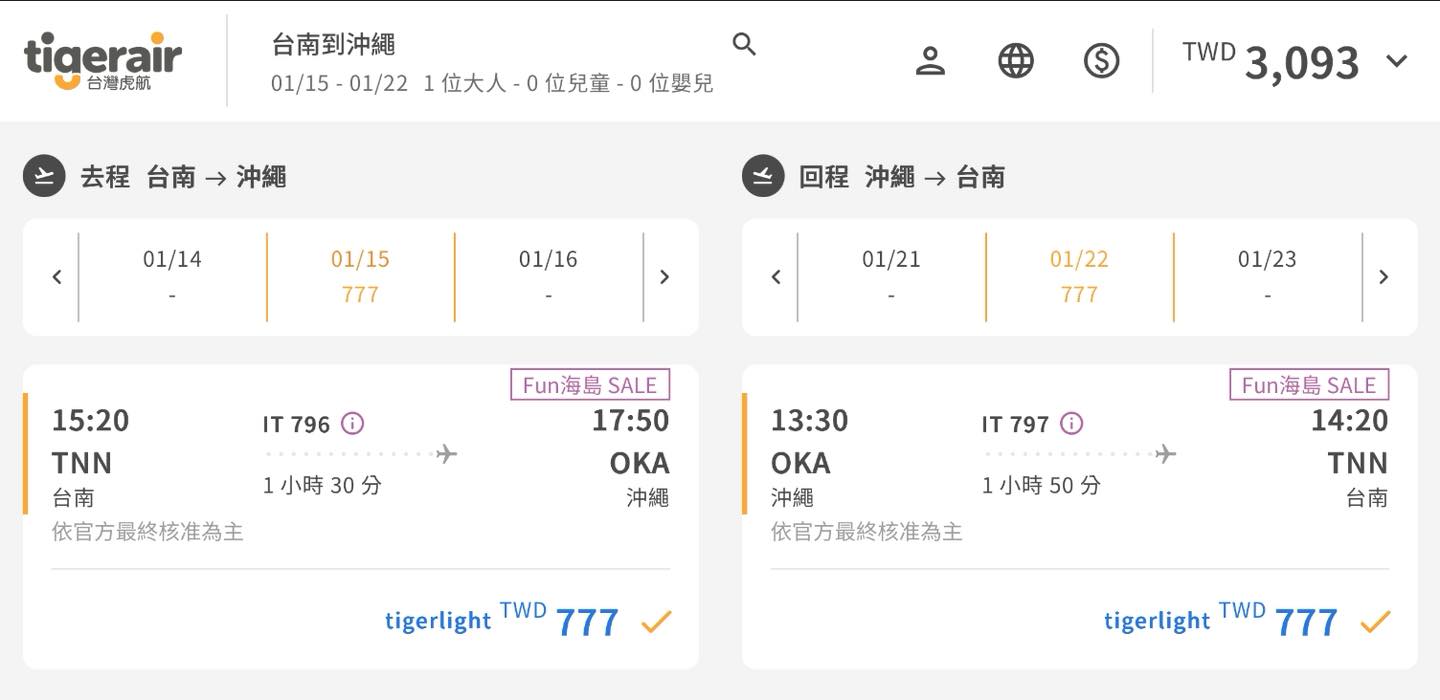This screenshot has width=1440, height=700.
Task: Toggle the outbound tigerlight 777 checkmark
Action: 656,623
